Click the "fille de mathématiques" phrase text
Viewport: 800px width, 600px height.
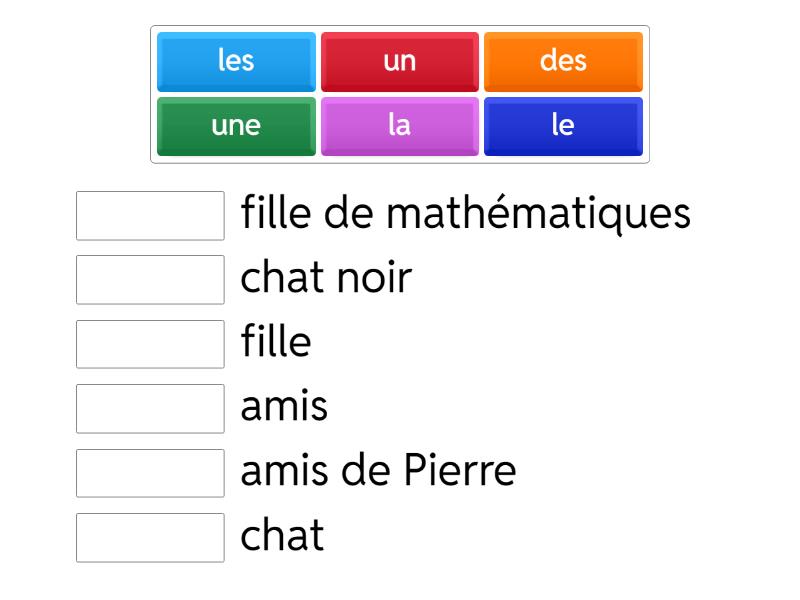tap(465, 214)
